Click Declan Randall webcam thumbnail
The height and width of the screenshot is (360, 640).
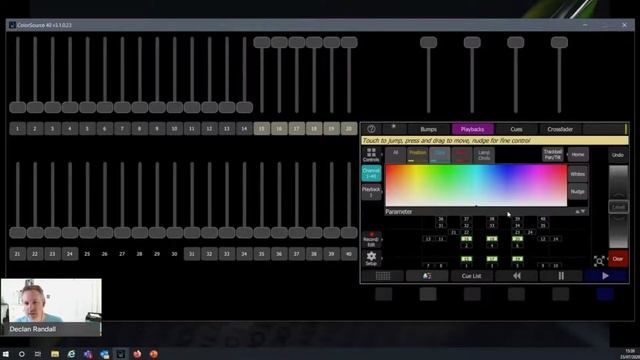[x=51, y=307]
